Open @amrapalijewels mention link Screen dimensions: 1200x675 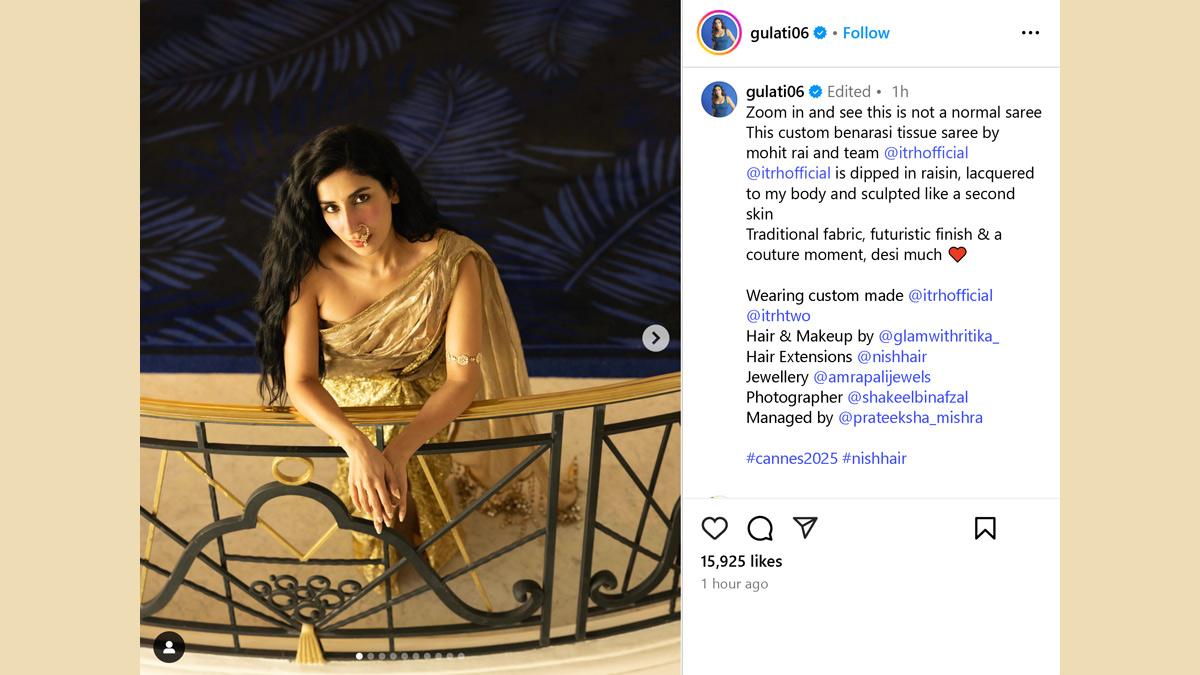pos(872,377)
